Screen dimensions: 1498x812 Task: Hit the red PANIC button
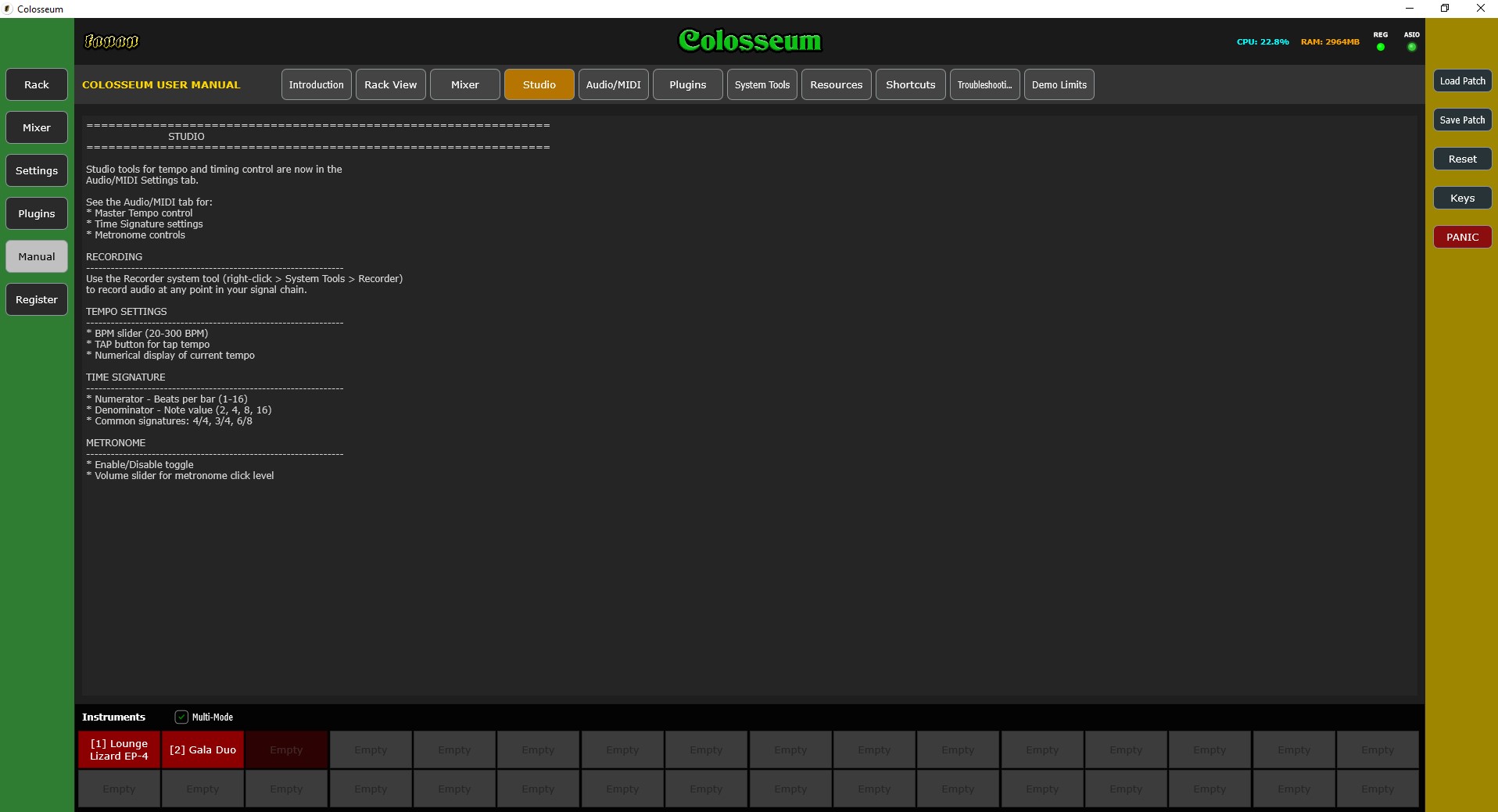(x=1462, y=237)
